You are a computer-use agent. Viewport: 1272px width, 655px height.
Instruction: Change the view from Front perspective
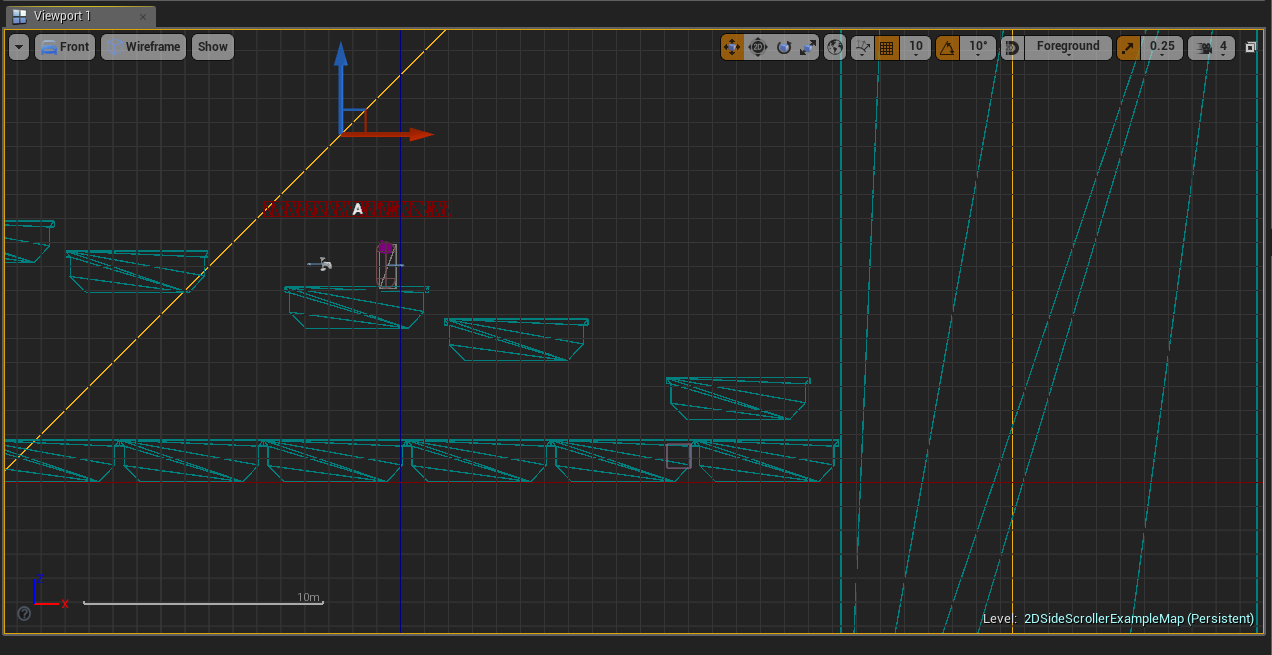click(65, 46)
